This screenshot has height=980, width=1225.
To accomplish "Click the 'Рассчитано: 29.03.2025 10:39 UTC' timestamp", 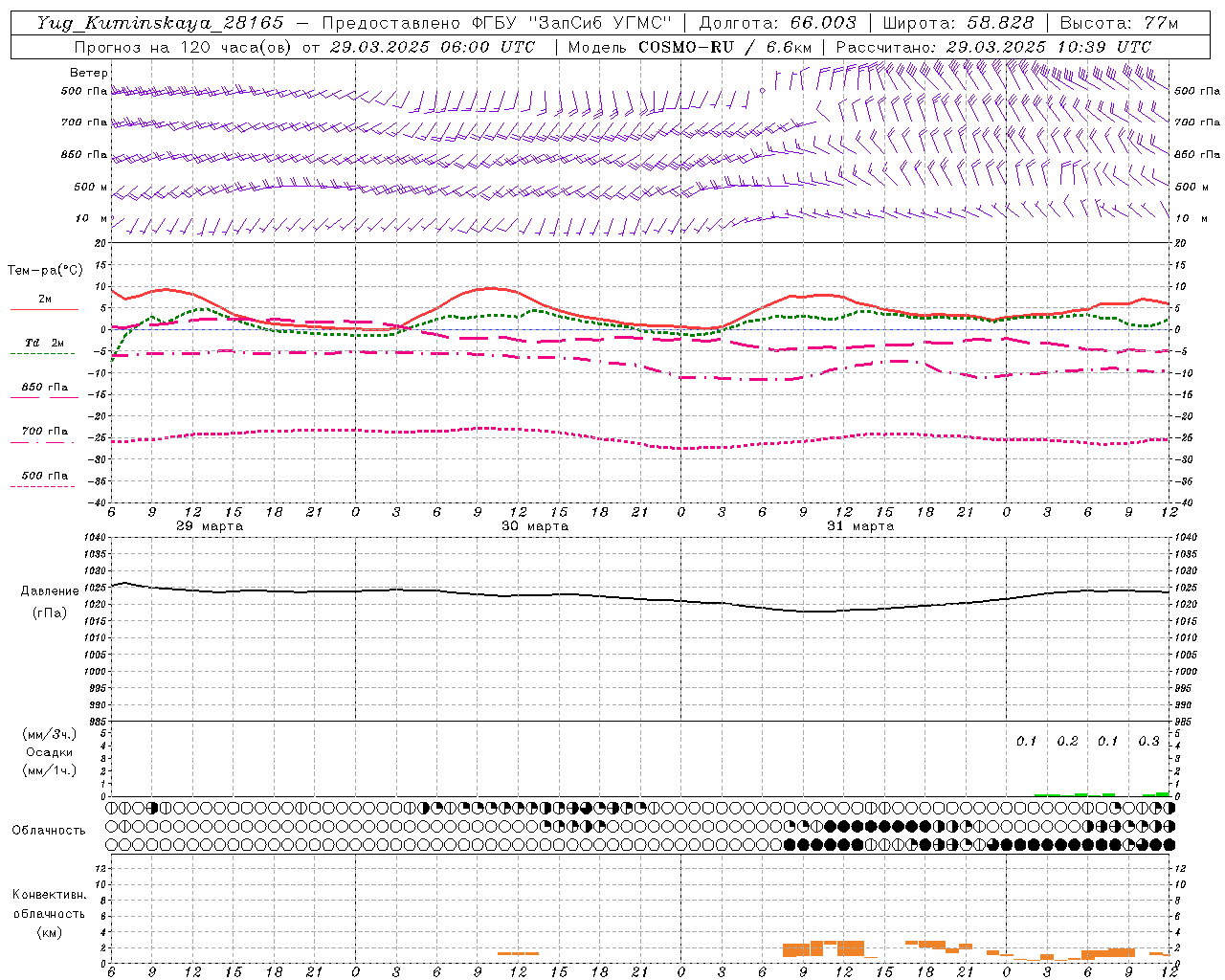I will coord(993,47).
